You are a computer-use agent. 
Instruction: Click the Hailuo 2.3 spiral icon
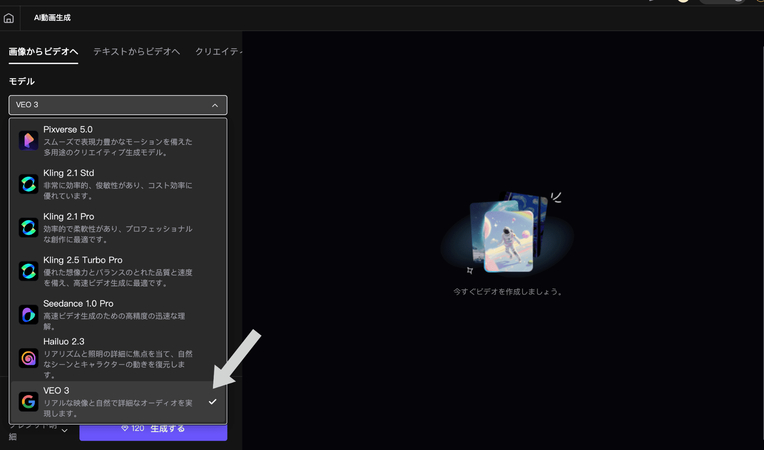coord(28,357)
